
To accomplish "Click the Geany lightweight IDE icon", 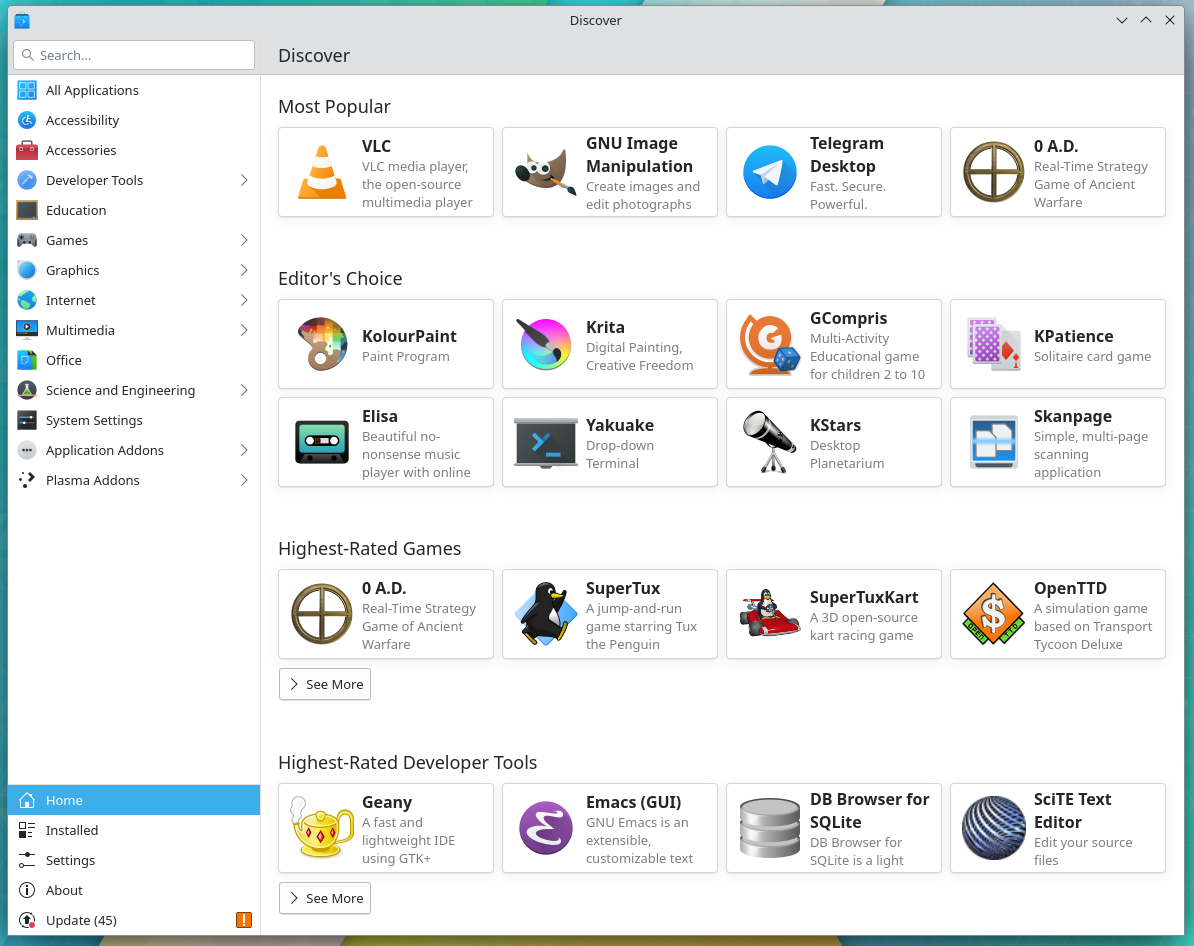I will coord(321,828).
